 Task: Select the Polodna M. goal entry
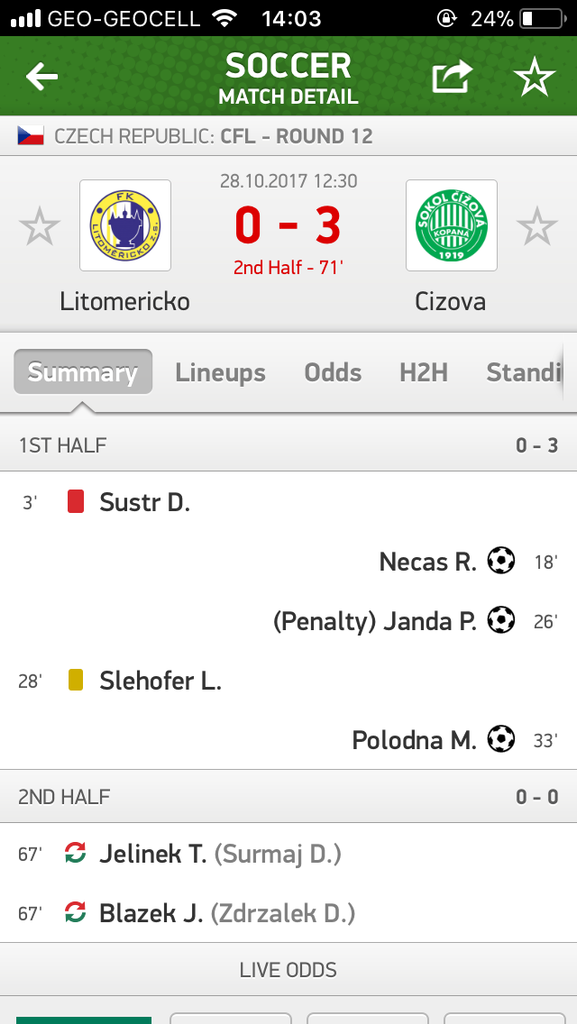click(288, 740)
